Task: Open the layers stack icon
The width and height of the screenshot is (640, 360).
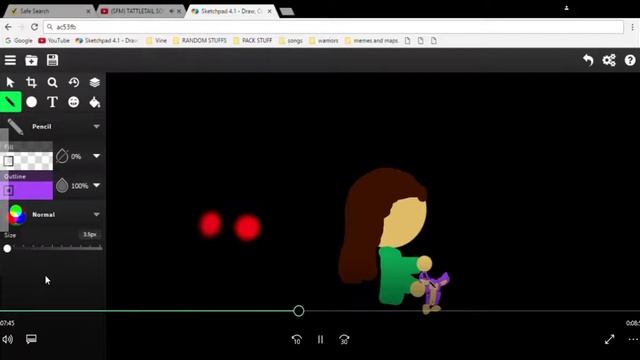Action: [x=95, y=82]
